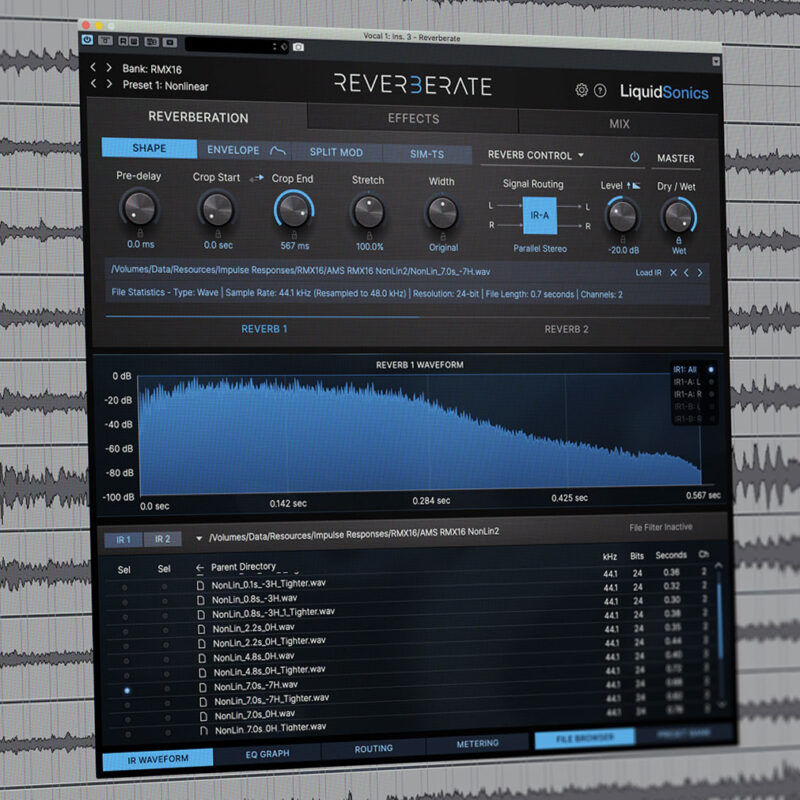Select IR1-A: R waveform display option
The image size is (800, 800).
coord(711,394)
